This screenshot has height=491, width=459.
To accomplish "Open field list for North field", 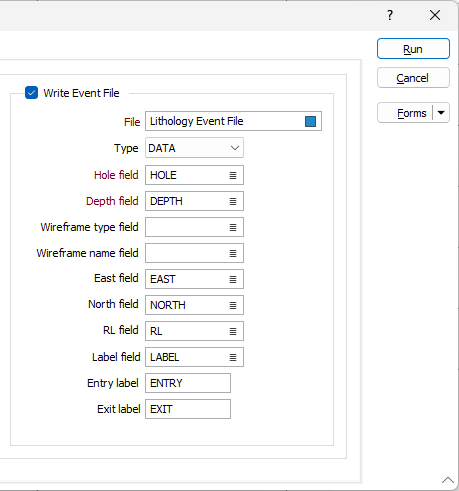I will 233,305.
